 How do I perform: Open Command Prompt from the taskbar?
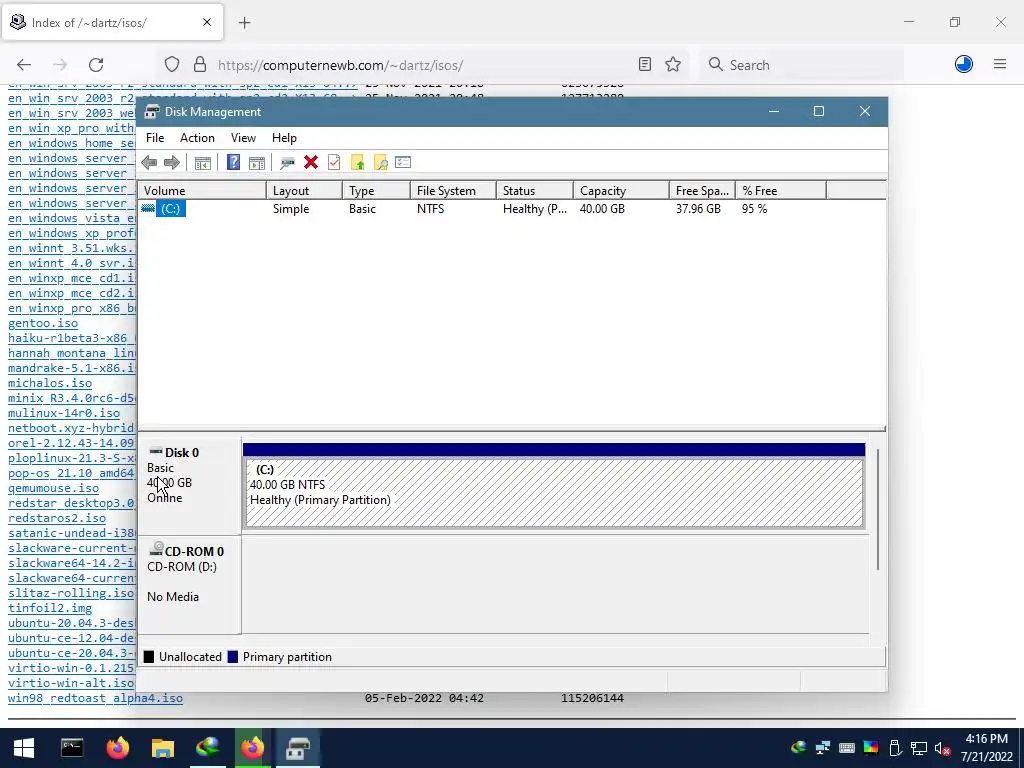[x=72, y=748]
